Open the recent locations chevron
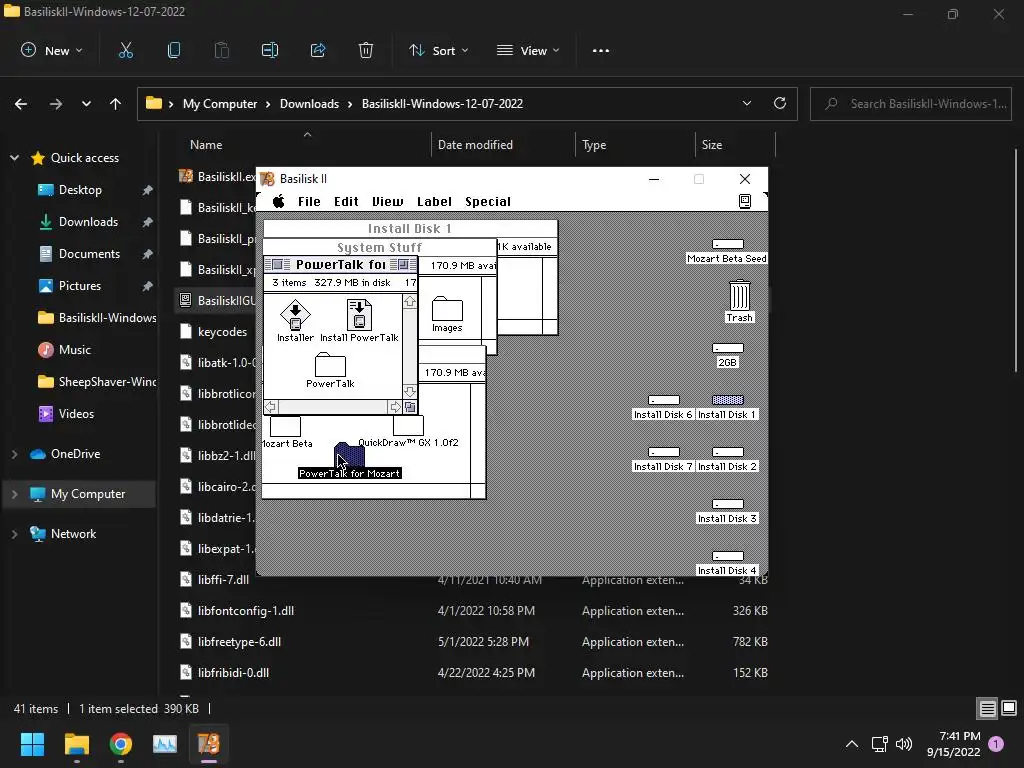 coord(86,104)
